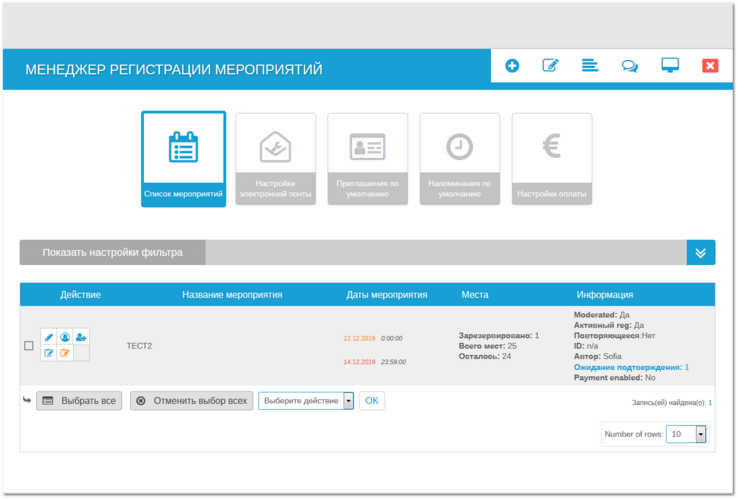Click the plus icon in header toolbar

pyautogui.click(x=512, y=66)
